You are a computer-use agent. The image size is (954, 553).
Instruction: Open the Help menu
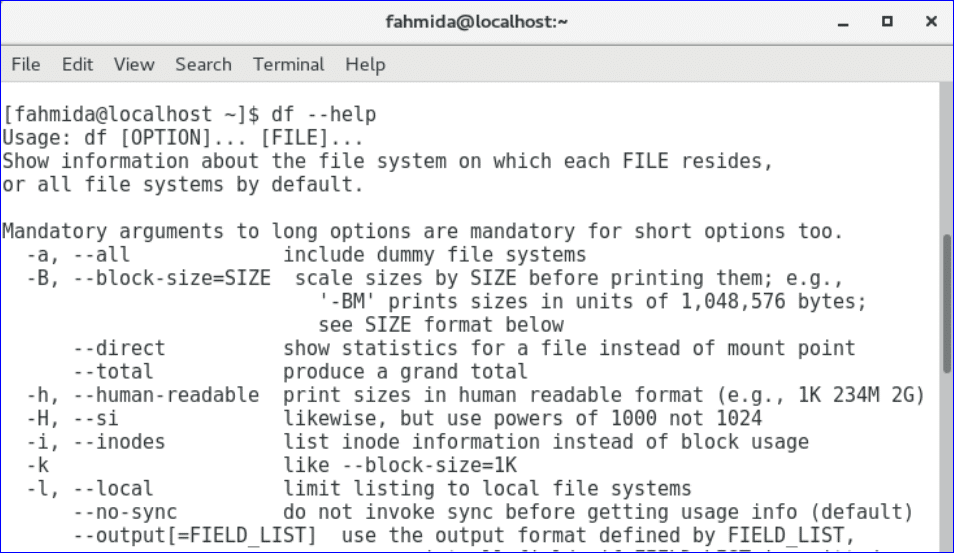[365, 64]
